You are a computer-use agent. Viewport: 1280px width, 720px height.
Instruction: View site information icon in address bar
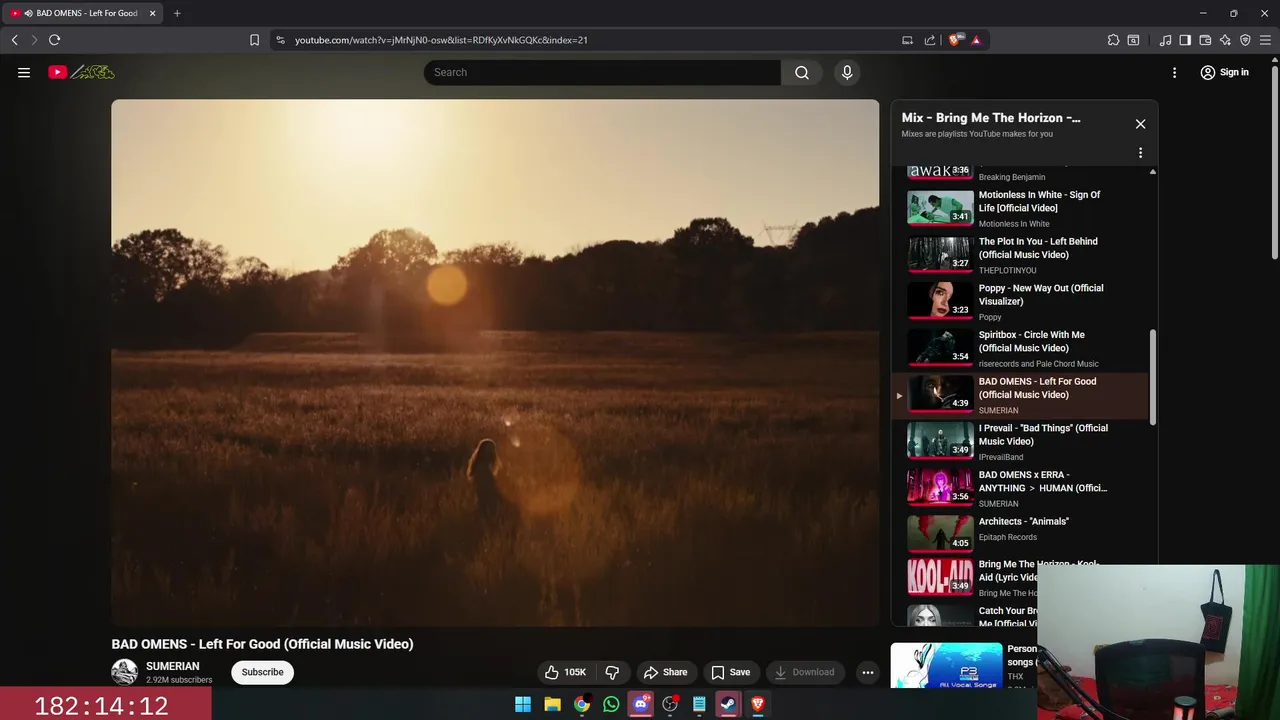click(x=280, y=40)
